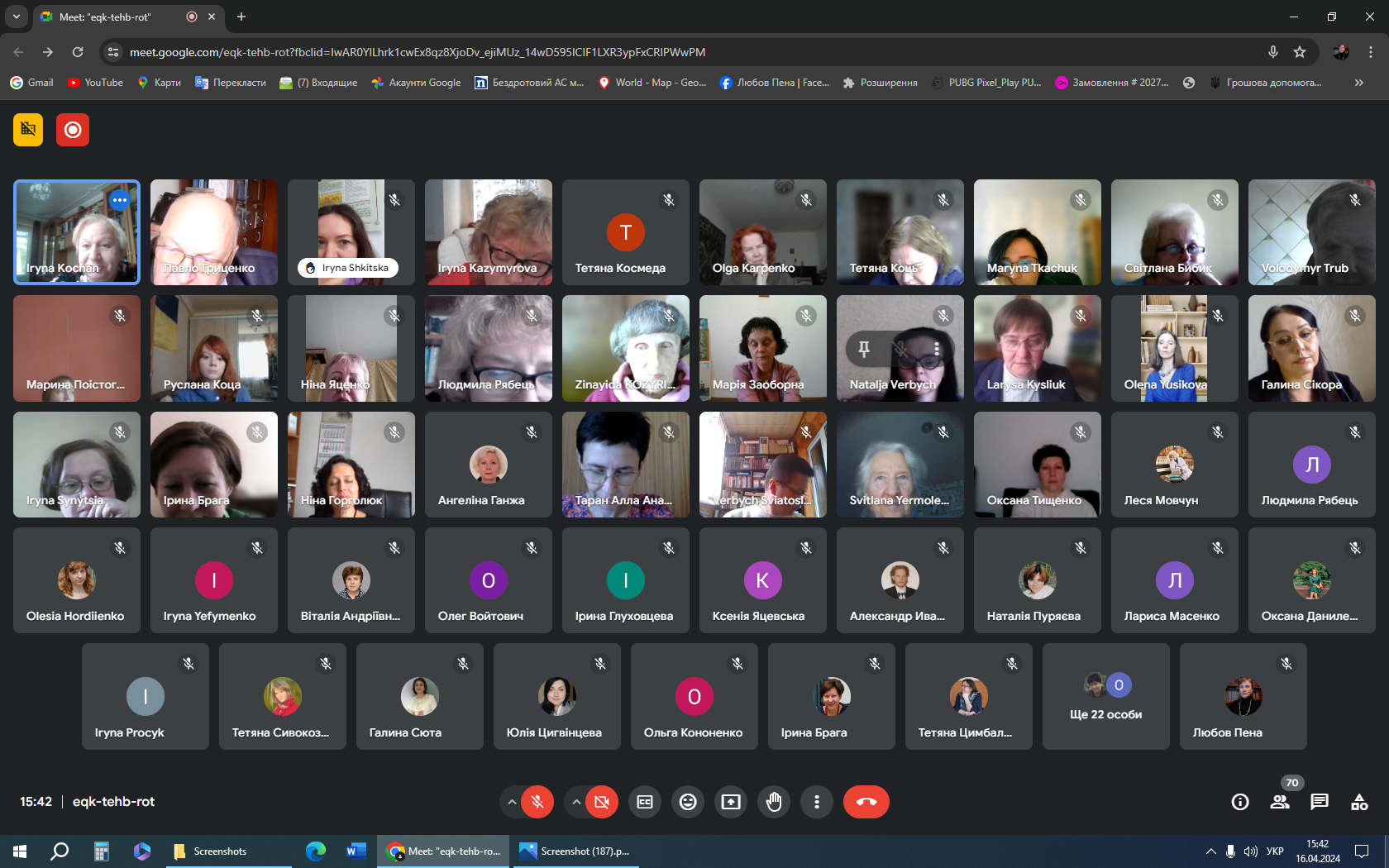Open the activities icon
The height and width of the screenshot is (868, 1389).
tap(1359, 802)
